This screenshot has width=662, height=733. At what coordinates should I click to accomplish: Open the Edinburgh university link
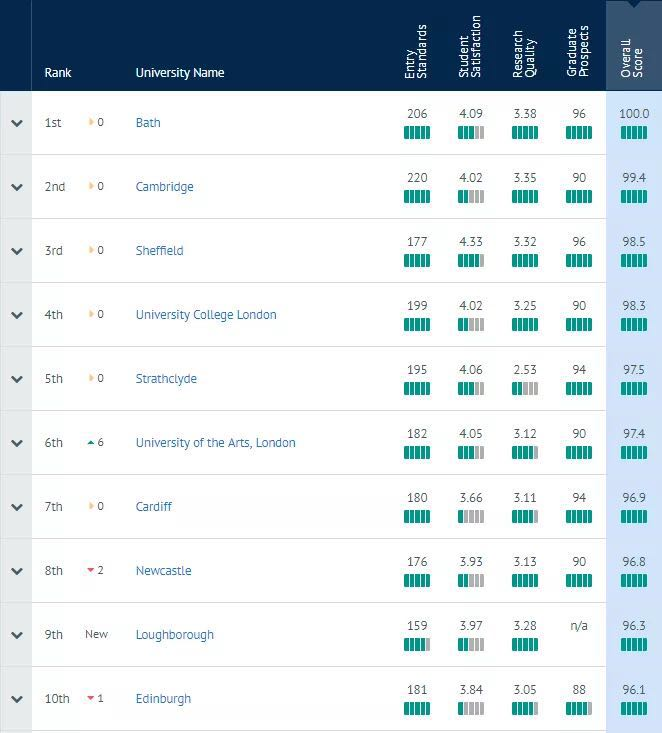pyautogui.click(x=163, y=699)
